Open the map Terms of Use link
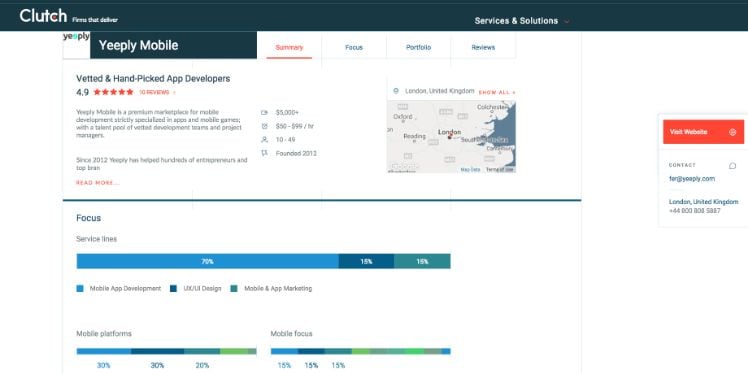Viewport: 748px width, 374px height. (x=499, y=169)
